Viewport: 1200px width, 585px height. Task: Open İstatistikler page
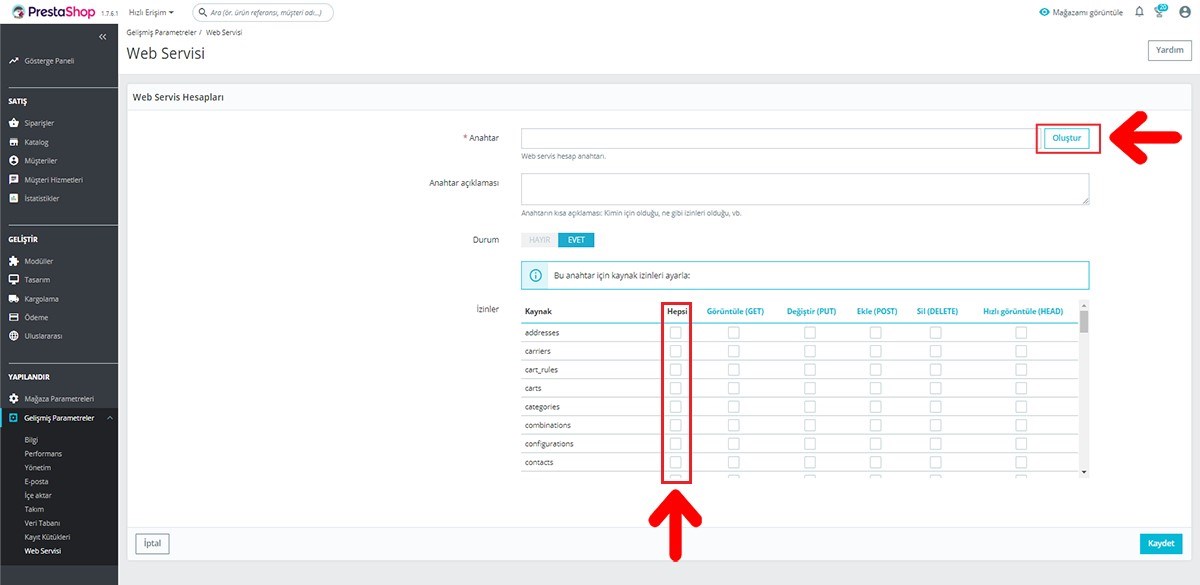42,199
